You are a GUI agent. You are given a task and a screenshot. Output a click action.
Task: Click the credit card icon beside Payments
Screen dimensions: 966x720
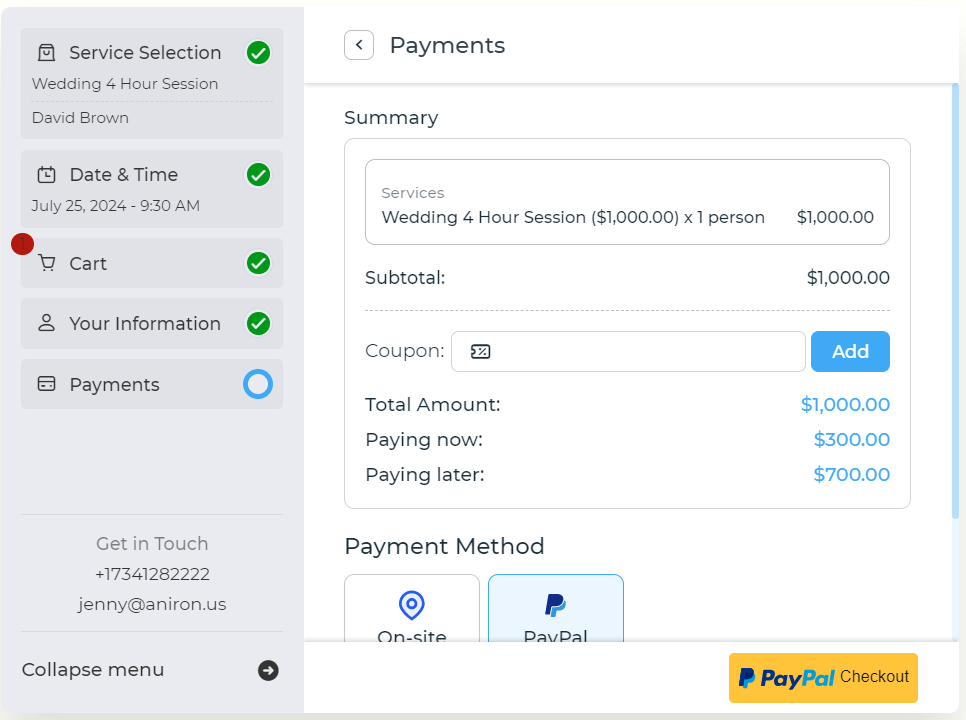46,385
